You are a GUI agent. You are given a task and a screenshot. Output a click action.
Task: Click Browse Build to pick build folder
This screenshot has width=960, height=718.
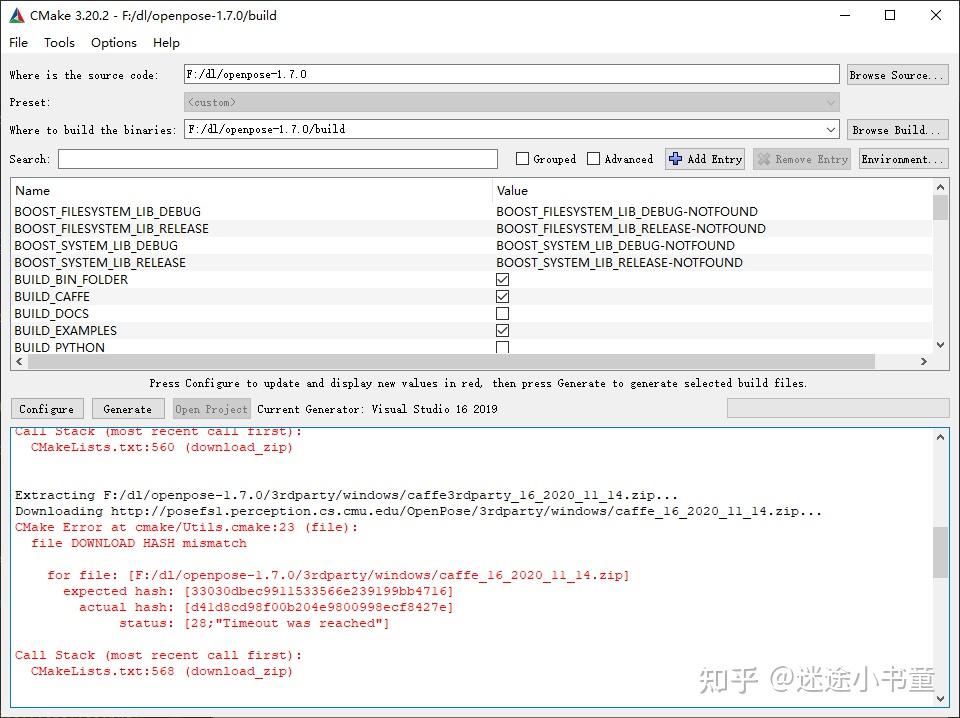(x=897, y=129)
